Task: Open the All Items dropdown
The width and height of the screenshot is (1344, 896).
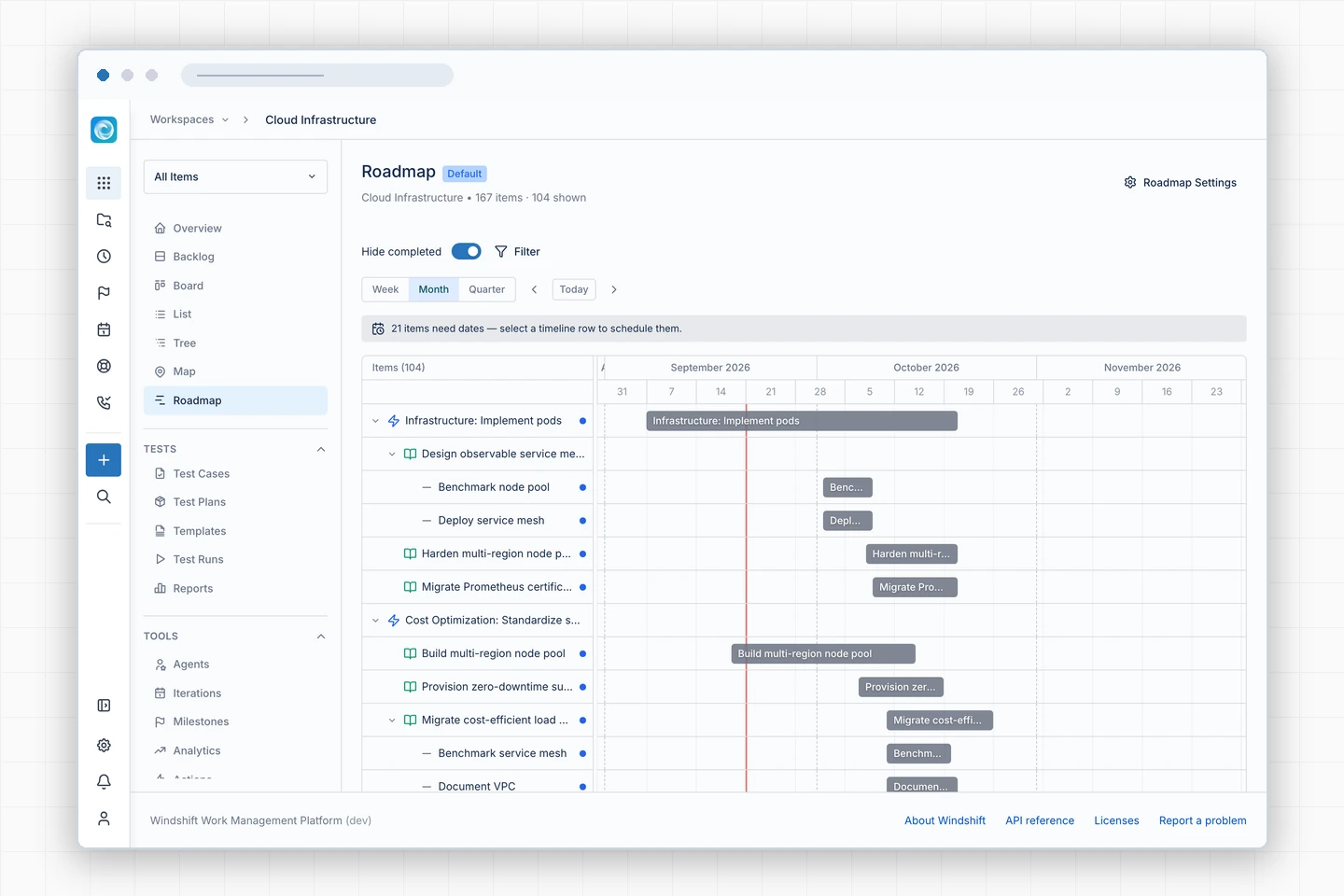Action: click(235, 177)
